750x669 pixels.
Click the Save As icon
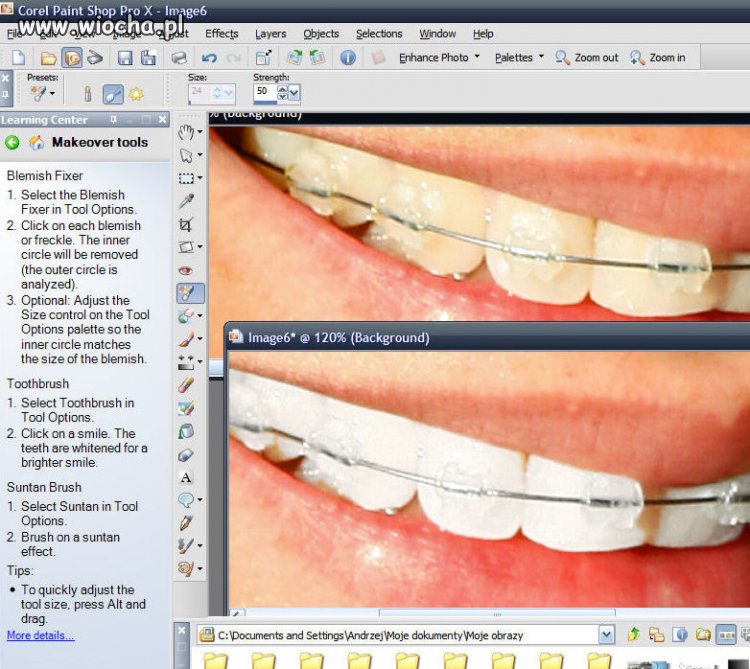[x=149, y=57]
